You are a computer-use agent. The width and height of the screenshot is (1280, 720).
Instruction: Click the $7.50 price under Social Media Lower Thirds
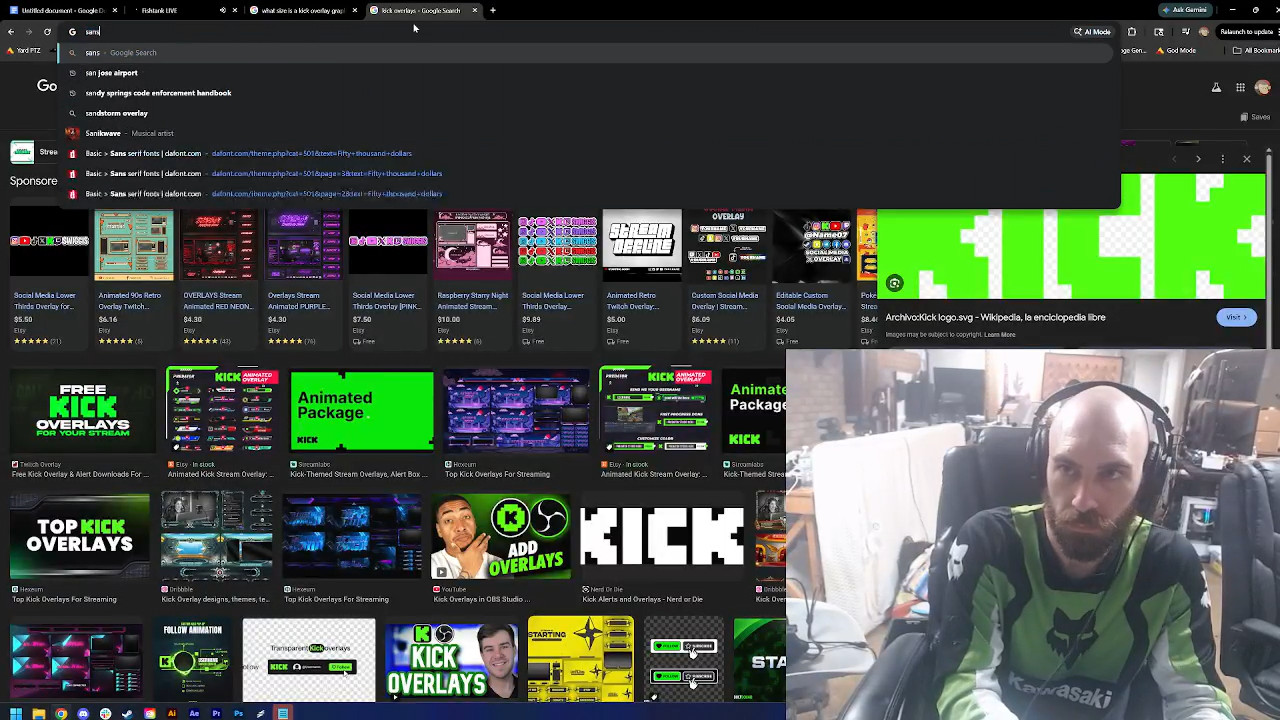pos(363,319)
